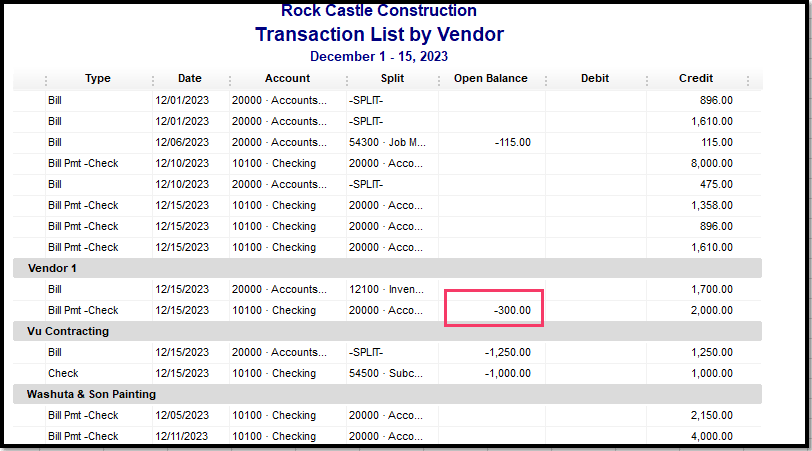Click the 475.00 credit amount

(716, 184)
